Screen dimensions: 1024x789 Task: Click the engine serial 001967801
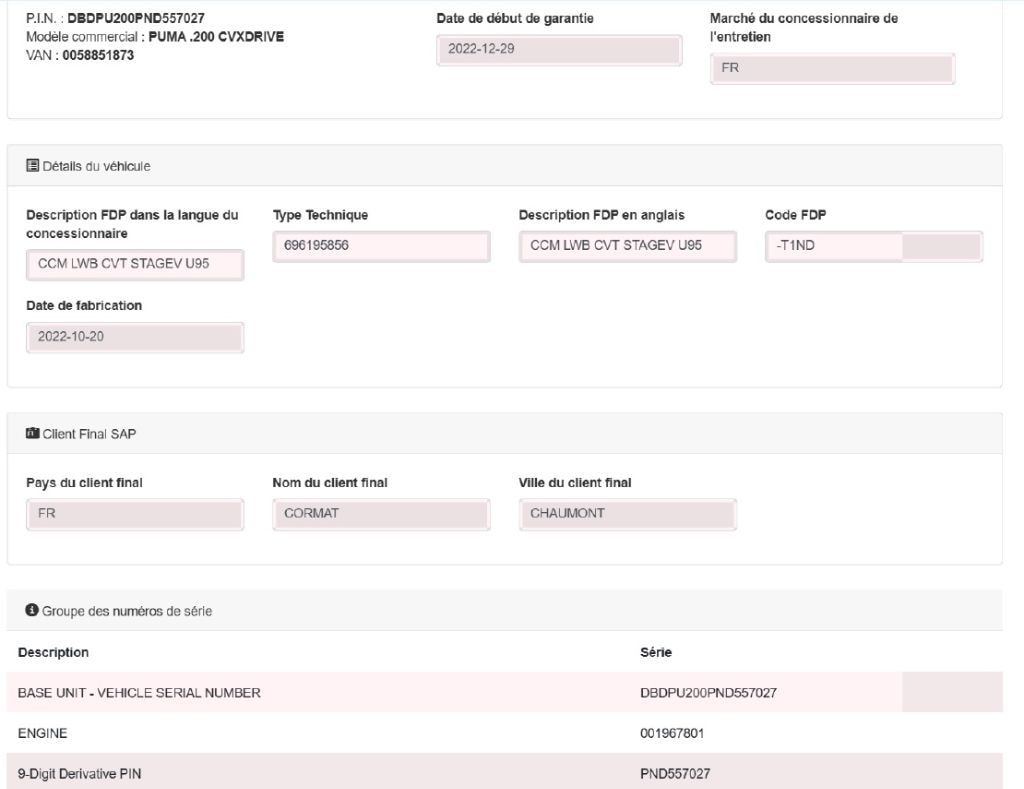pos(672,733)
